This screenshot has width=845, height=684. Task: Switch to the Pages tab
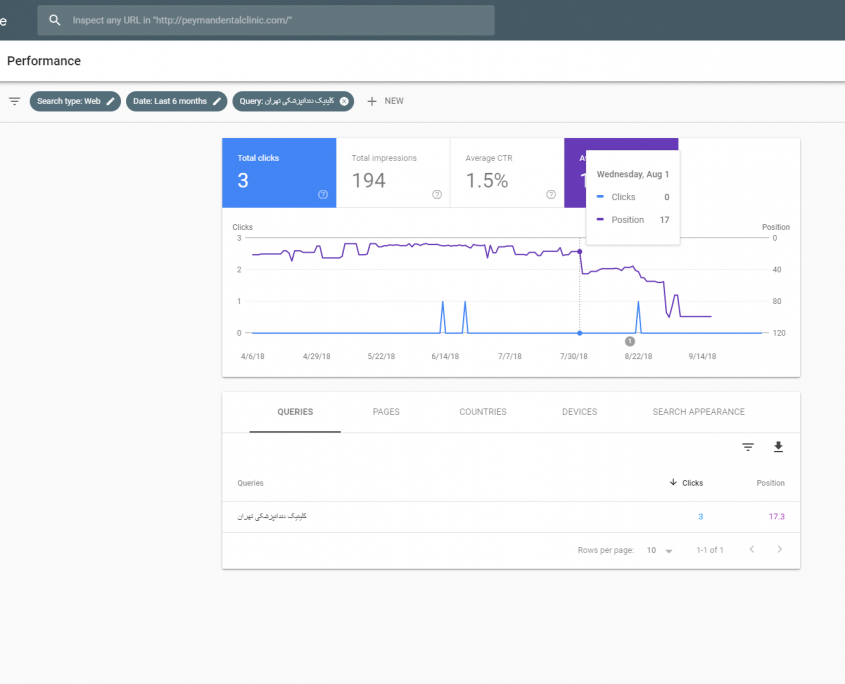point(386,412)
